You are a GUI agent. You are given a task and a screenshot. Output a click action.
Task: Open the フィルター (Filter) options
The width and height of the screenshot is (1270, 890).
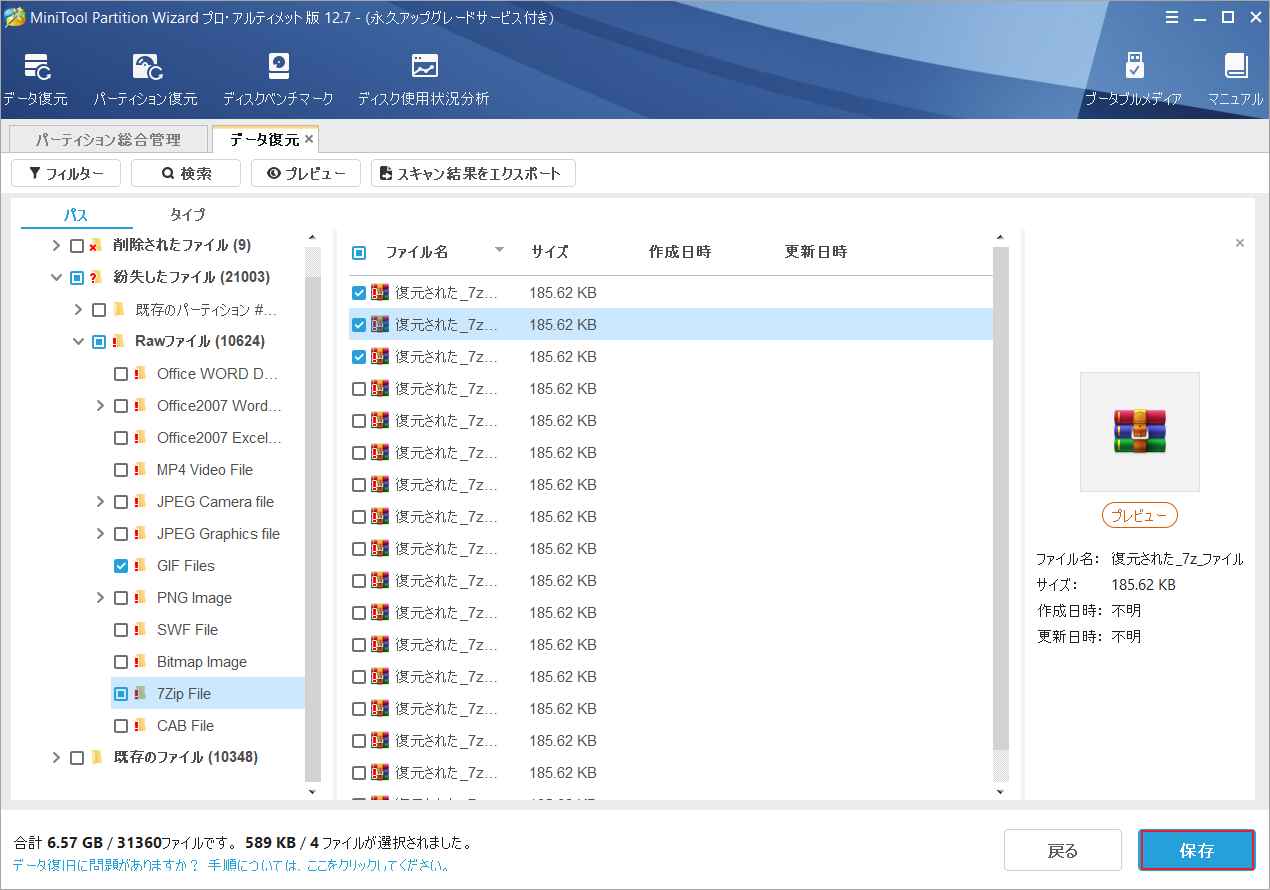(x=66, y=173)
